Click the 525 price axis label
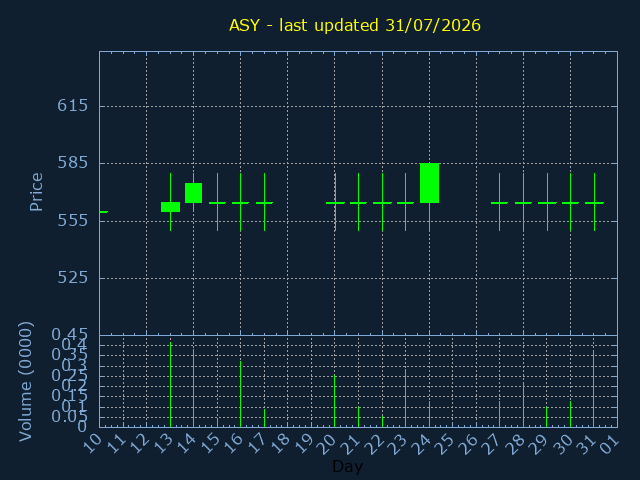Screen dimensions: 640x480 click(73, 278)
